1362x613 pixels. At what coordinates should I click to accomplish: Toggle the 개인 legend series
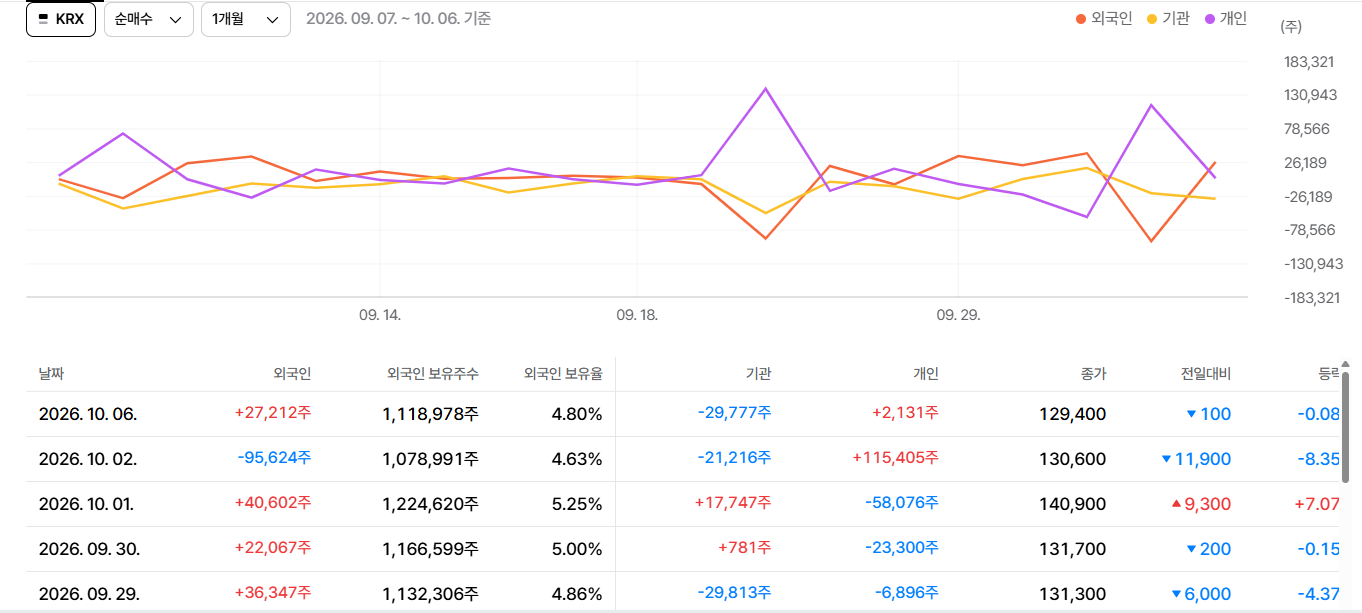pyautogui.click(x=1226, y=18)
